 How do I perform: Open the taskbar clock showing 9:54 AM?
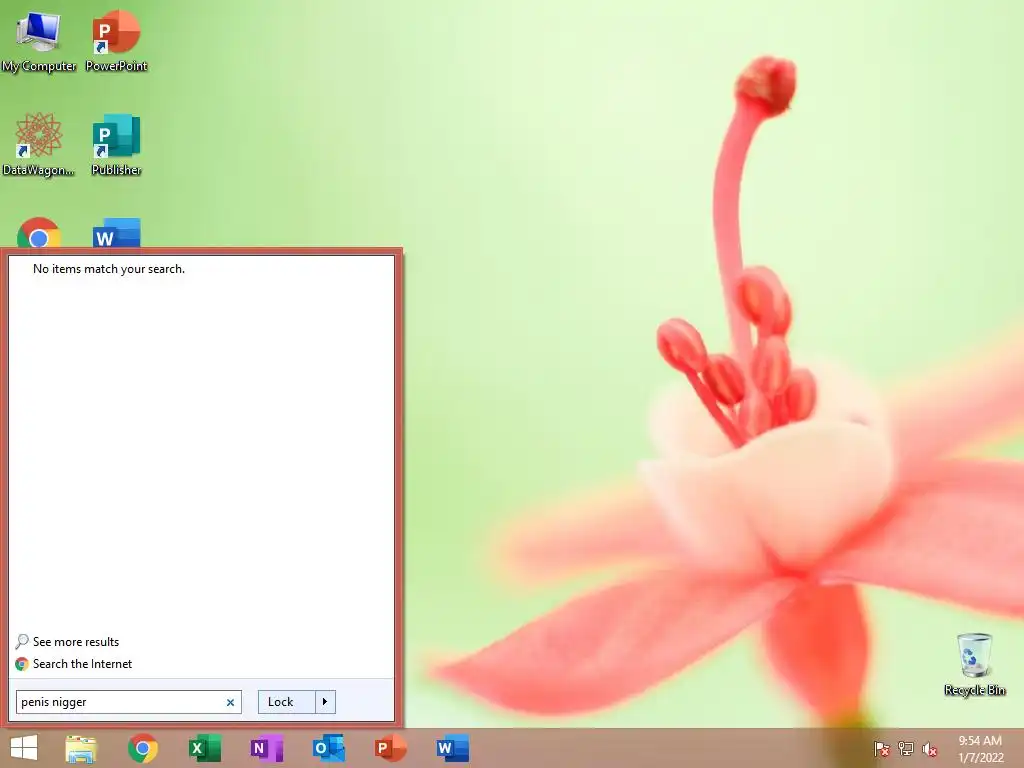[x=980, y=749]
